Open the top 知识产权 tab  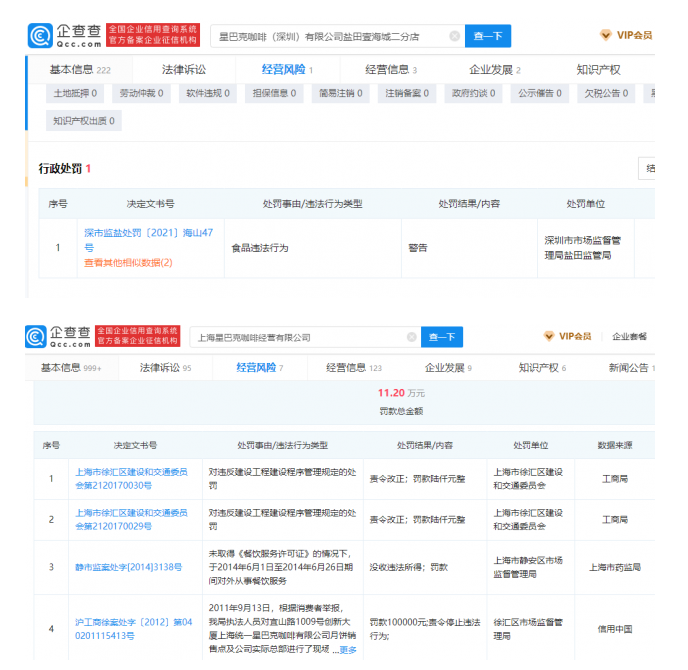(x=598, y=70)
